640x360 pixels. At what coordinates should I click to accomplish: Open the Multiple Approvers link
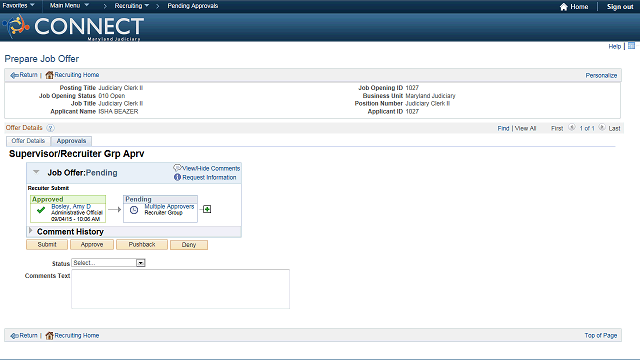tap(169, 207)
